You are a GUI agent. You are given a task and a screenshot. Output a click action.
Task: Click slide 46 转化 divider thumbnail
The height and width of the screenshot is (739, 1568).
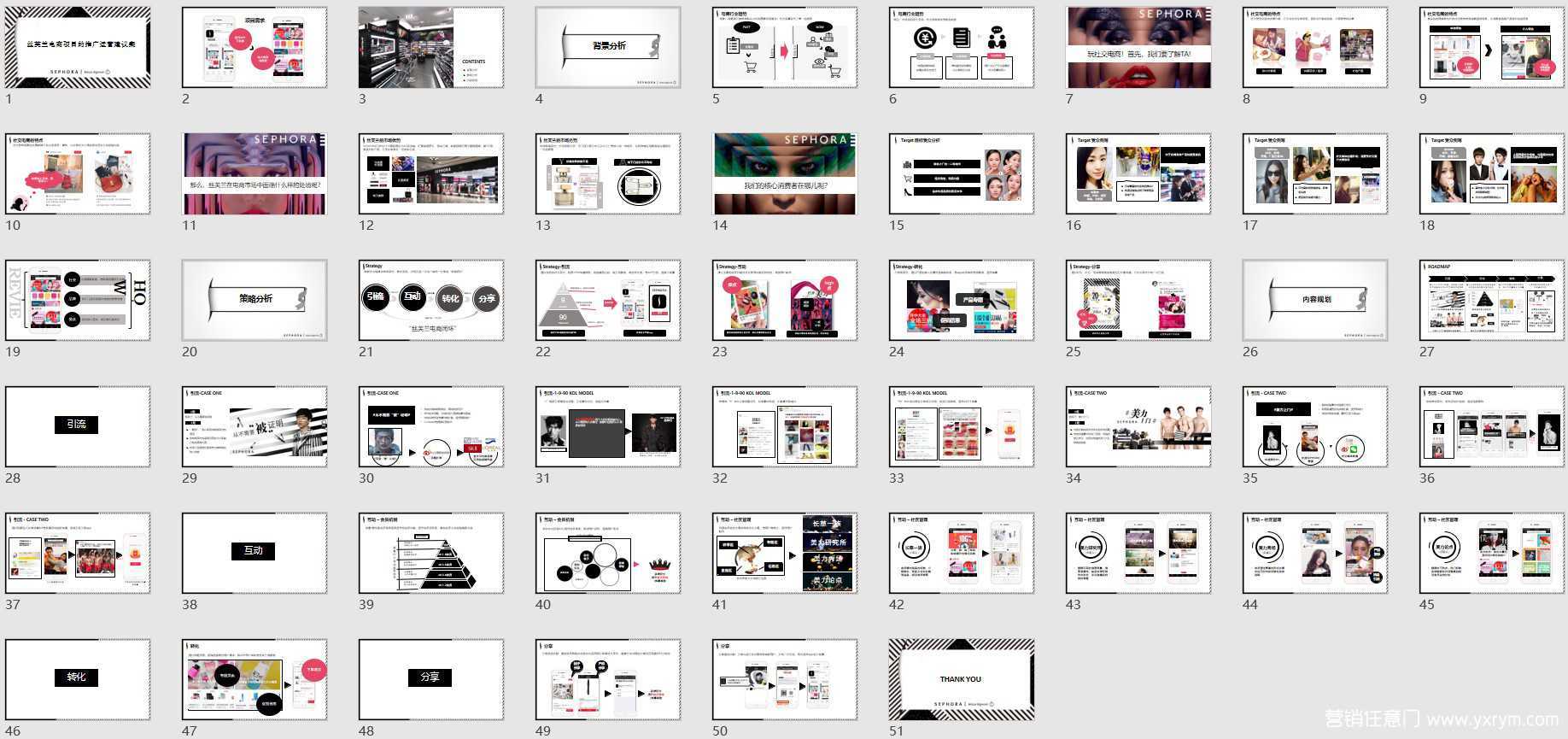pos(78,679)
